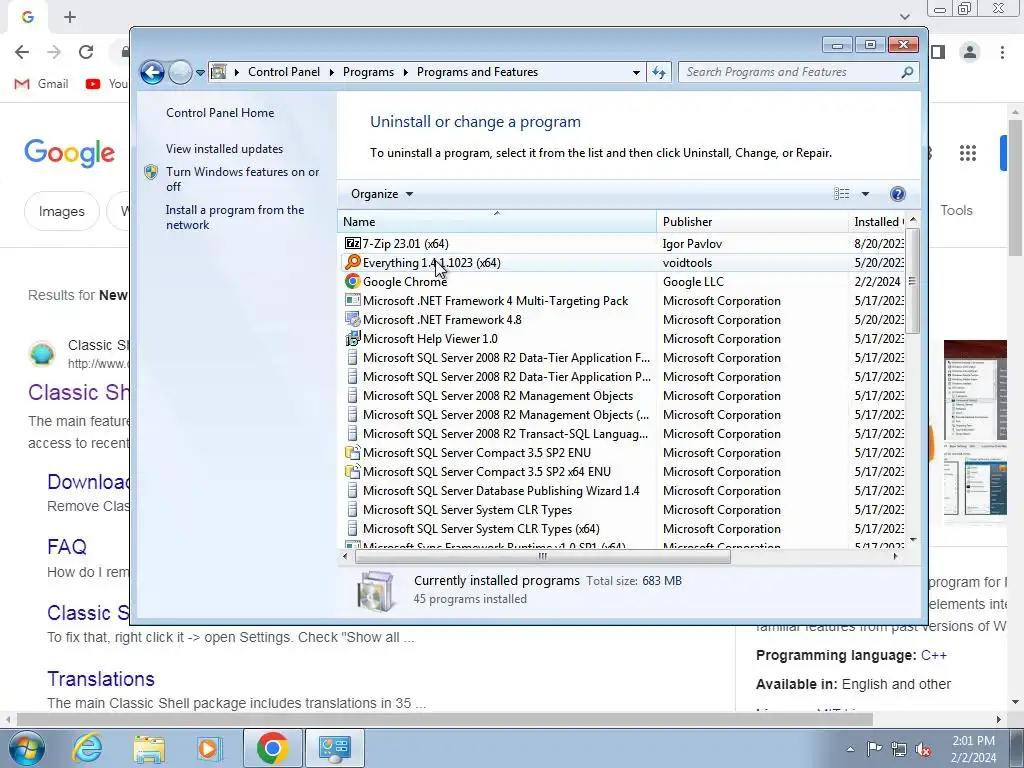Show hidden tray icons arrow
This screenshot has height=768, width=1024.
point(850,749)
